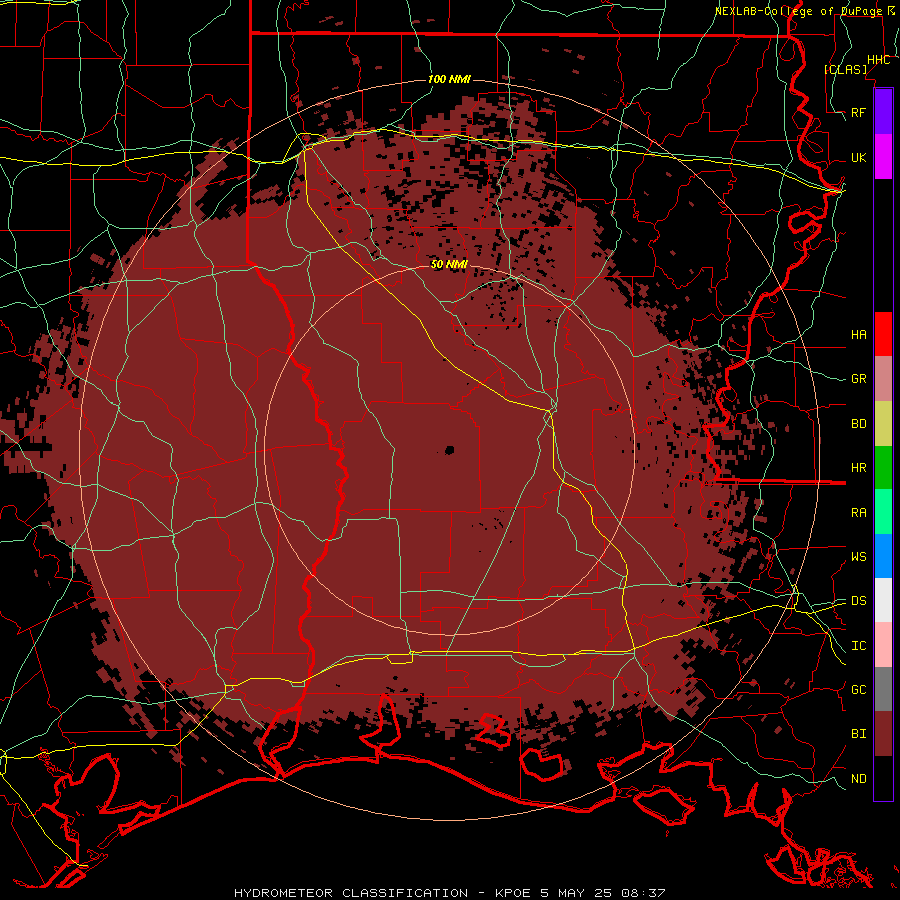Click the 50 NMI range ring label
The width and height of the screenshot is (900, 900).
click(x=449, y=265)
